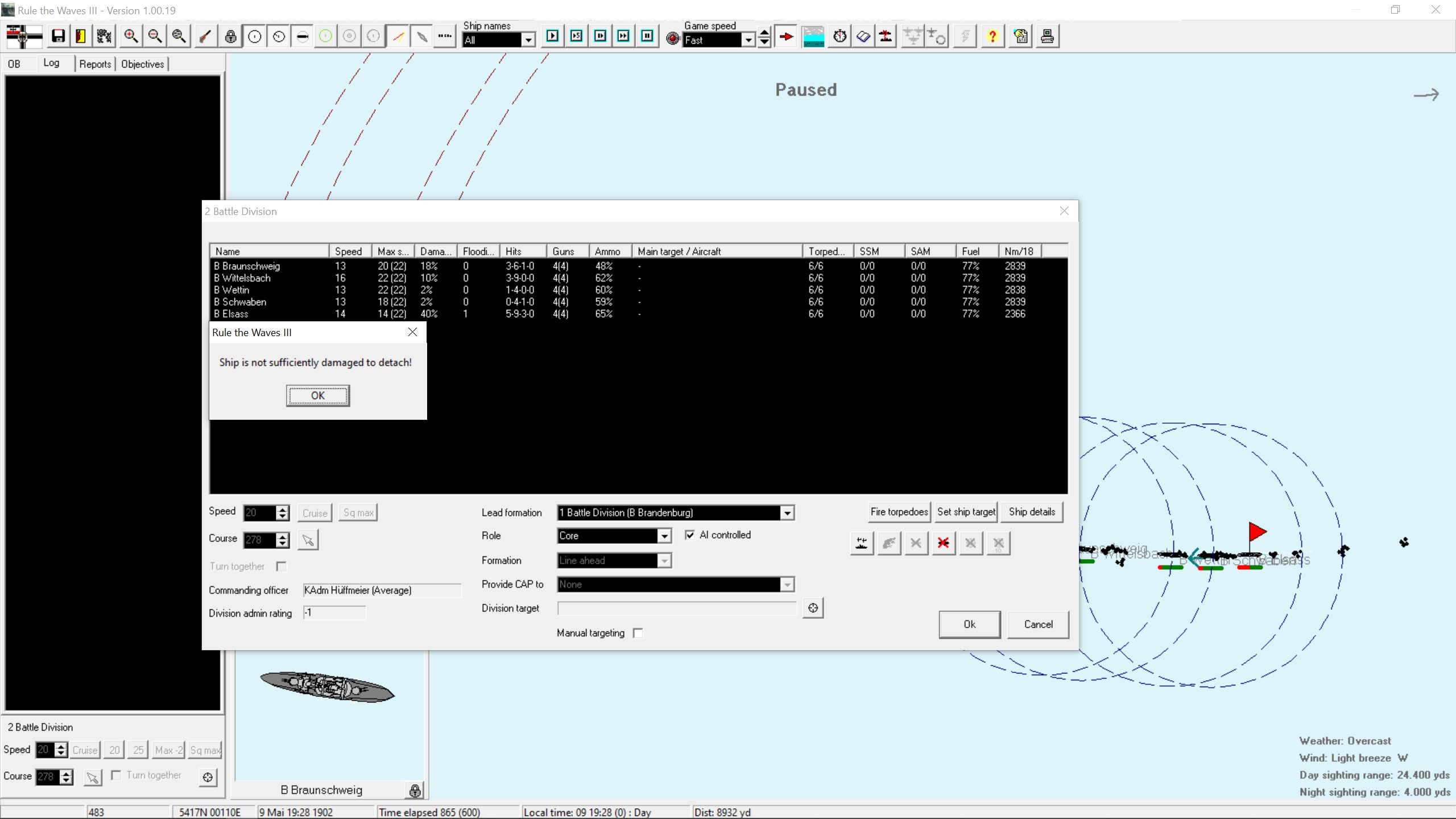Click the Ship details button

pos(1032,512)
